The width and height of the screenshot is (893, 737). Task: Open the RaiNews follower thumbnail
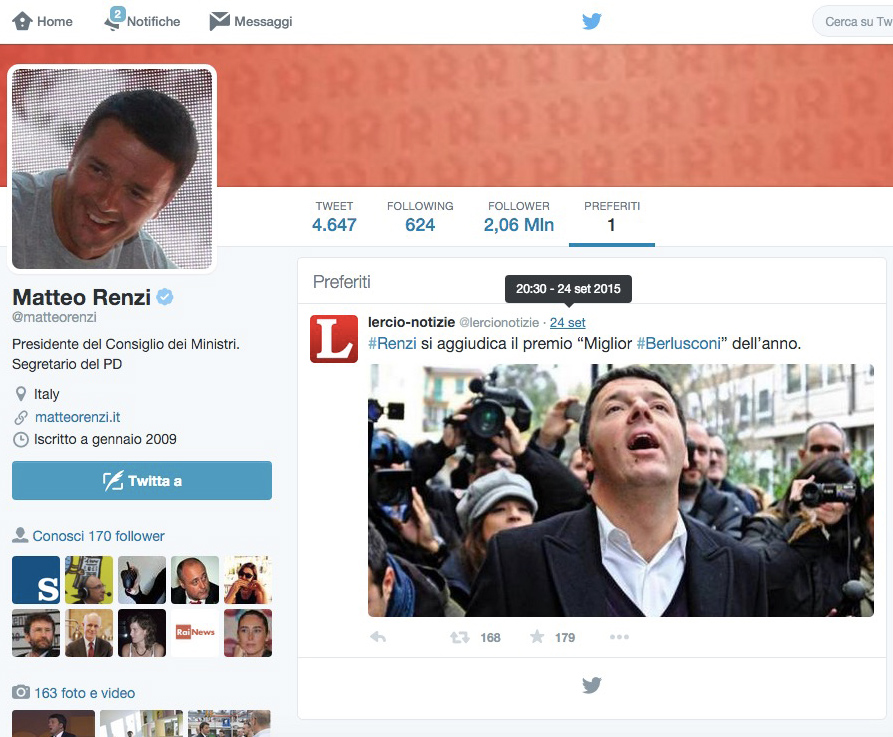click(x=195, y=633)
